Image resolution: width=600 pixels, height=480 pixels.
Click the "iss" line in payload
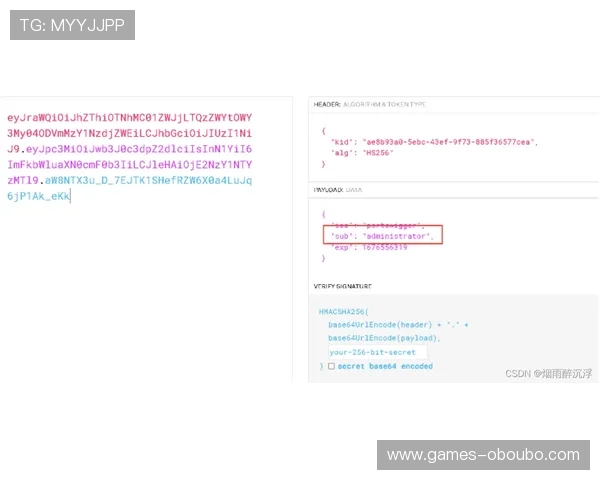381,225
